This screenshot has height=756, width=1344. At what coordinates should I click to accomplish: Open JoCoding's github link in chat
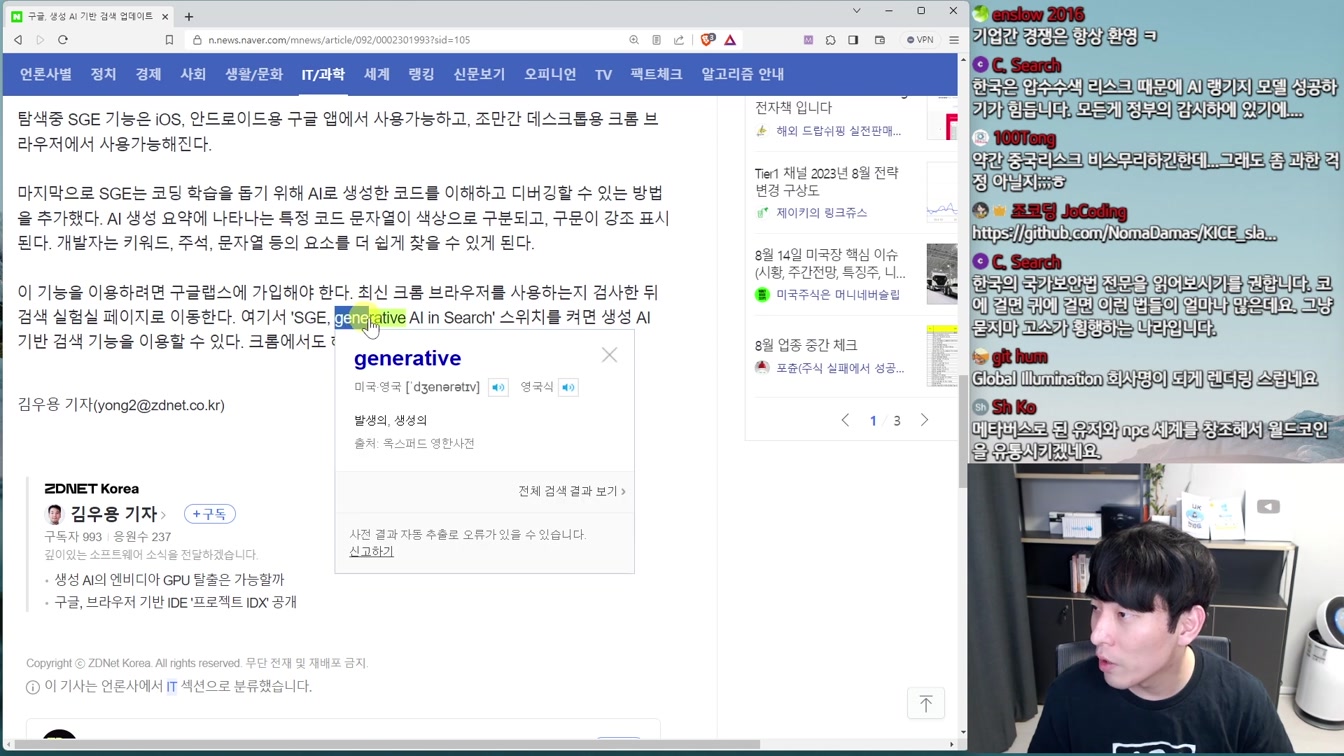click(1124, 233)
